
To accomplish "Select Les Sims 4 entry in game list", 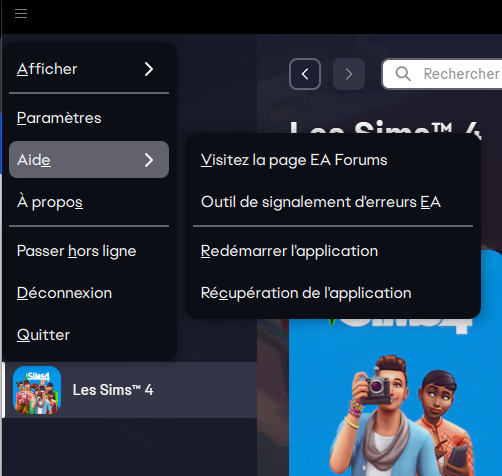I will pyautogui.click(x=129, y=390).
